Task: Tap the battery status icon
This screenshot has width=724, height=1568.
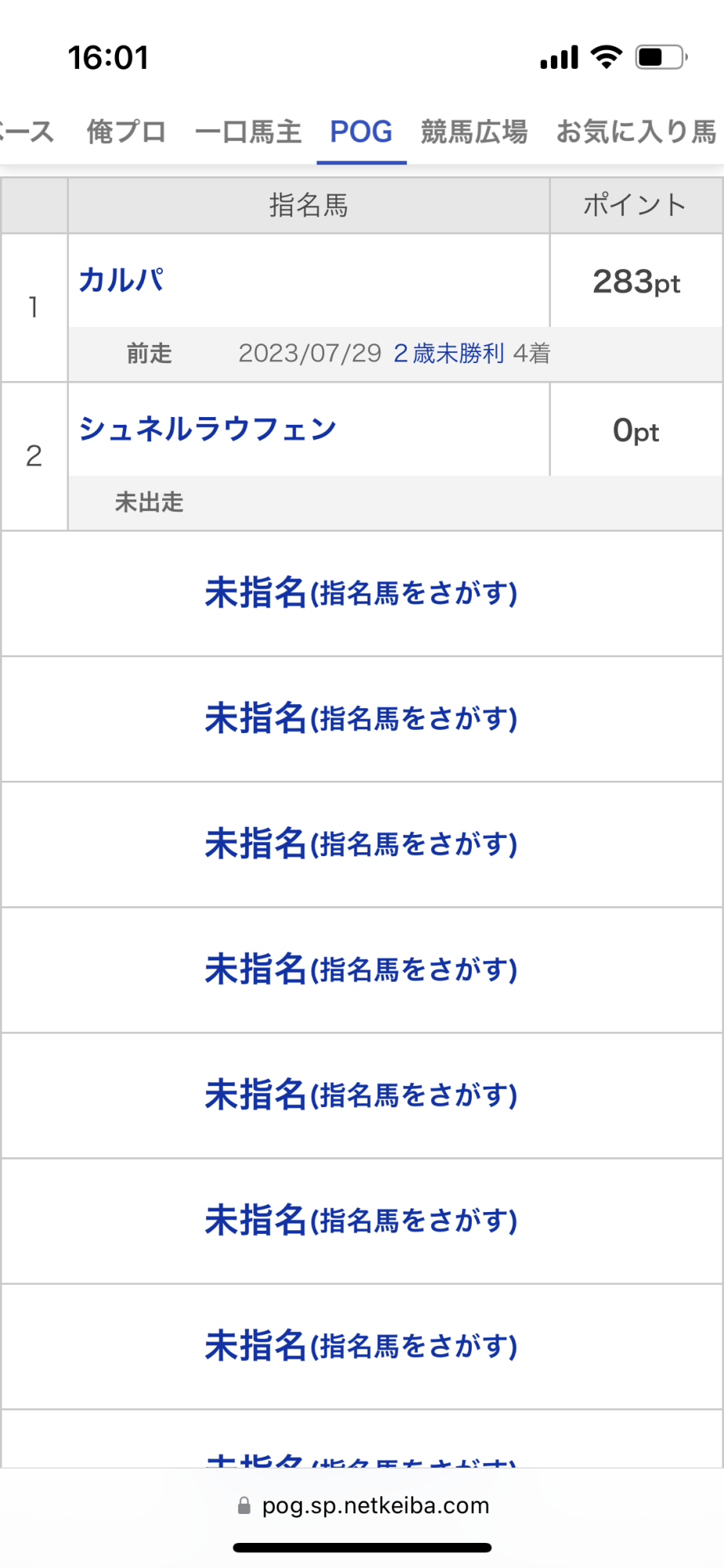Action: [x=661, y=57]
